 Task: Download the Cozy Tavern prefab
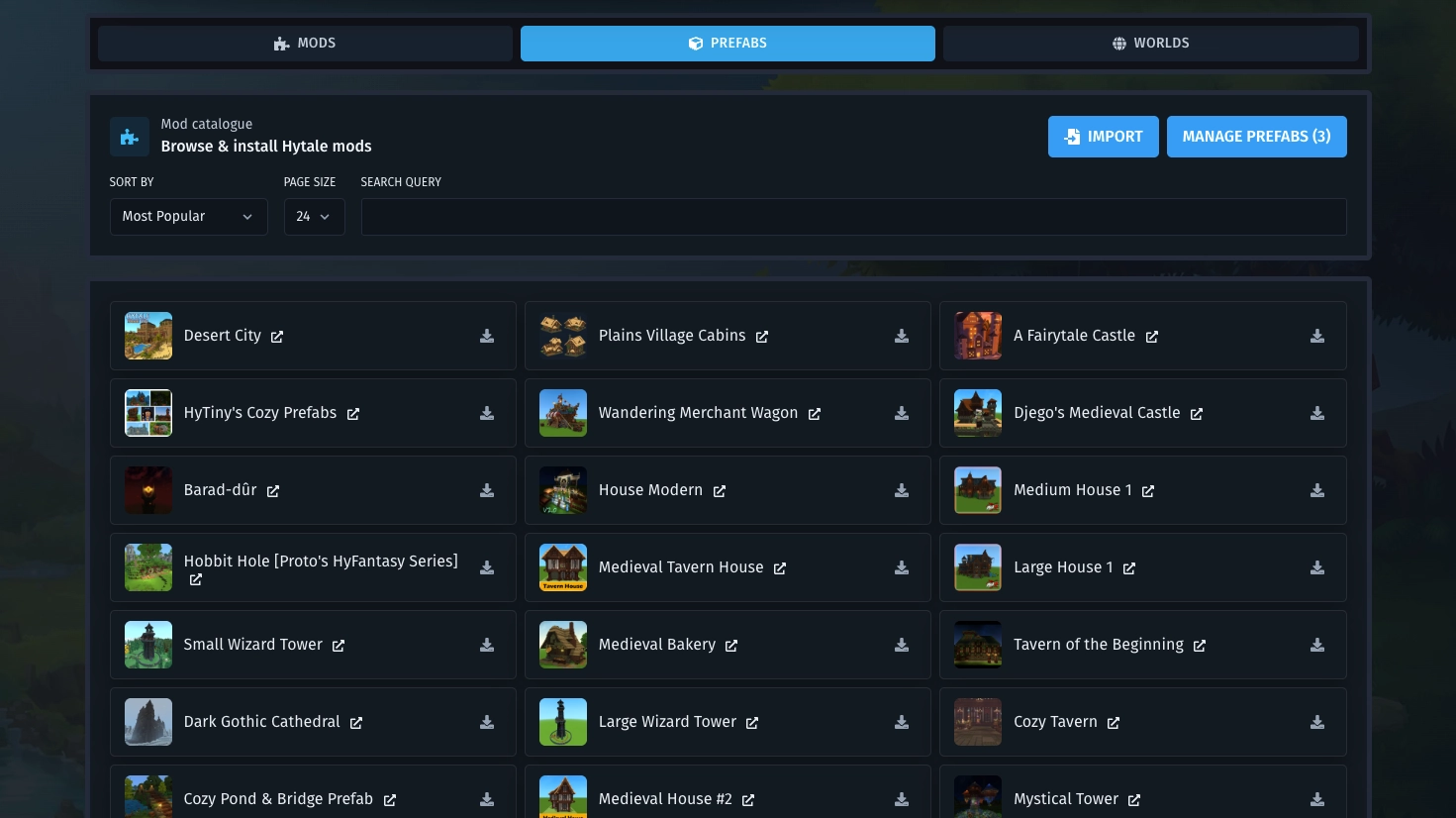click(1317, 723)
